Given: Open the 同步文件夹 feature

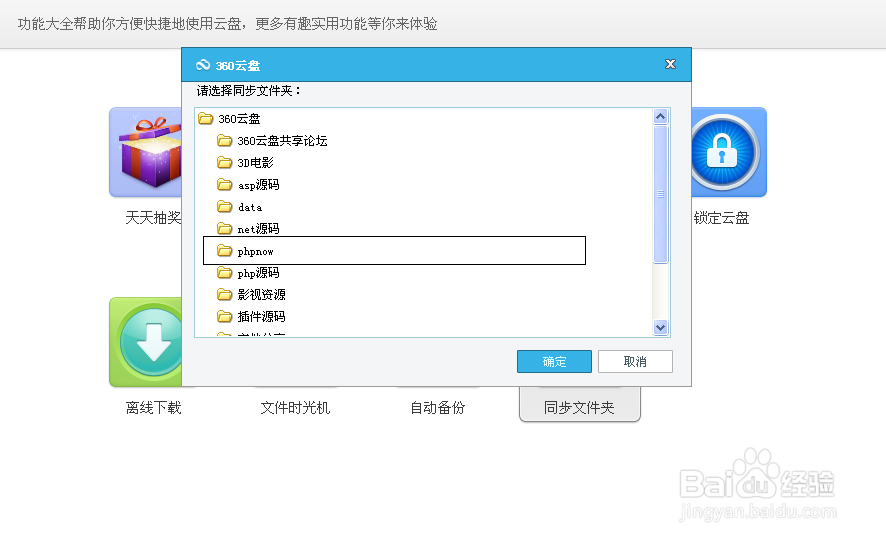Looking at the screenshot, I should tap(579, 407).
